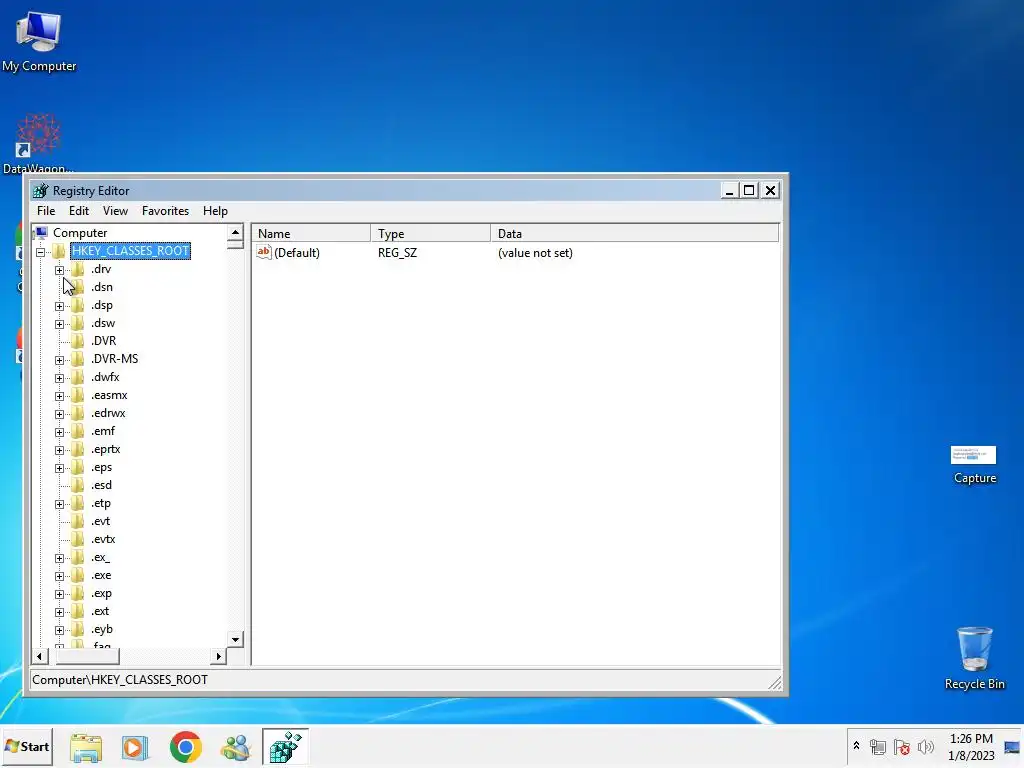Screen dimensions: 1024x768
Task: Expand the .edrwx key
Action: 59,414
